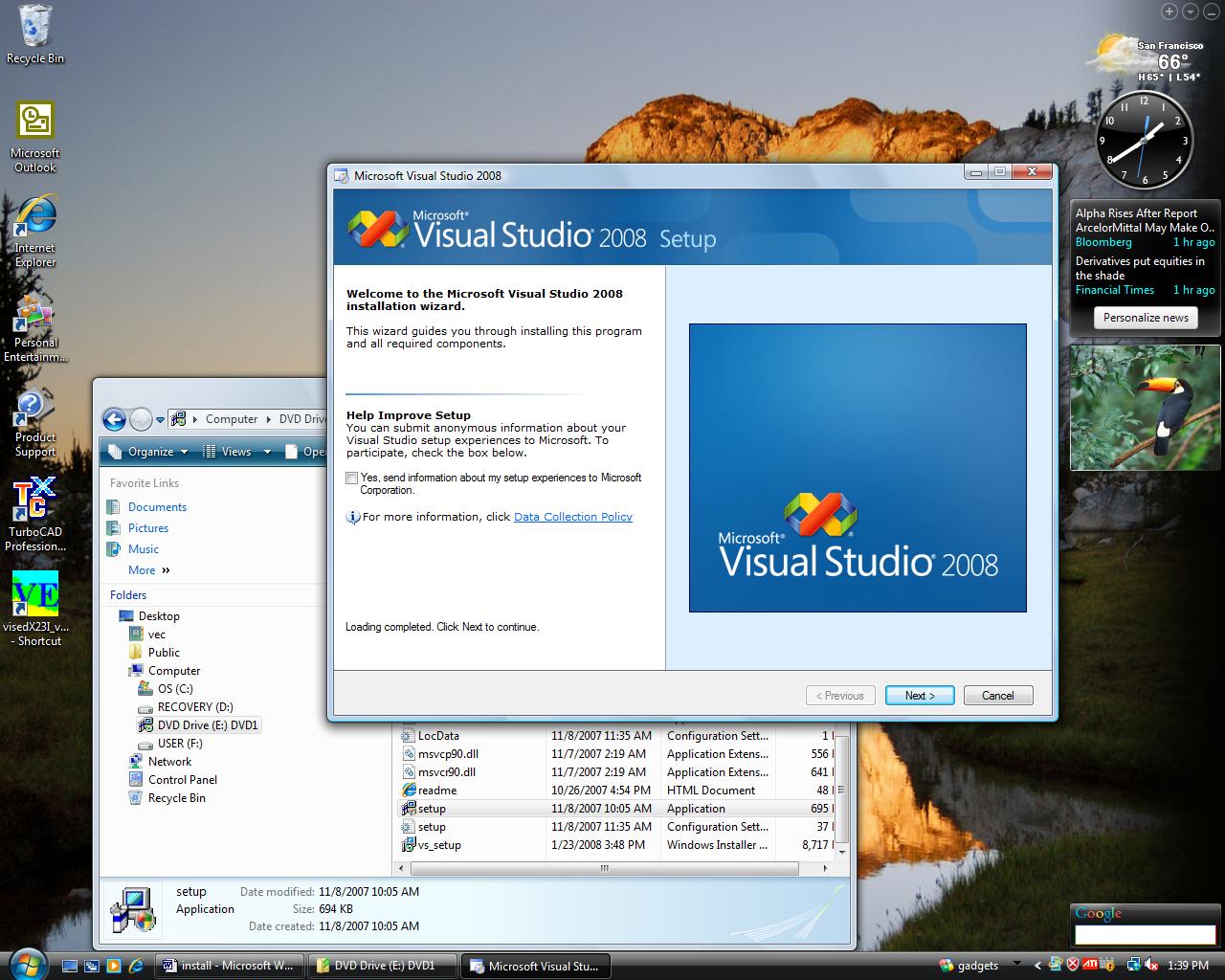Click the toucan slideshow gadget picture

1146,408
